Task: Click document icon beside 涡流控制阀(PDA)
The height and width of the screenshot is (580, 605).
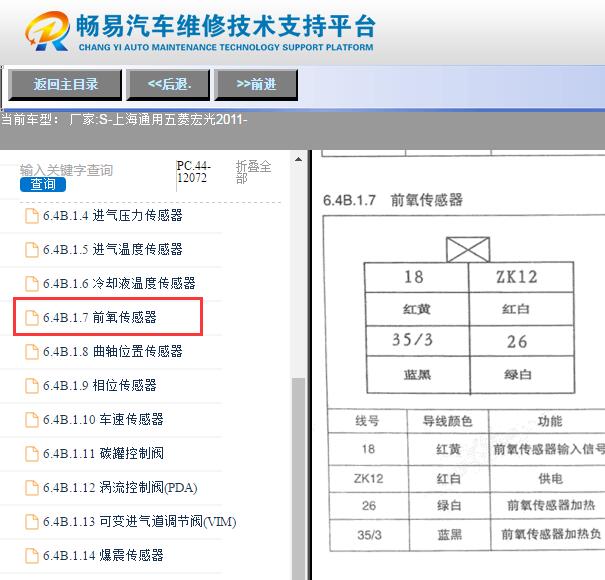Action: (x=32, y=487)
